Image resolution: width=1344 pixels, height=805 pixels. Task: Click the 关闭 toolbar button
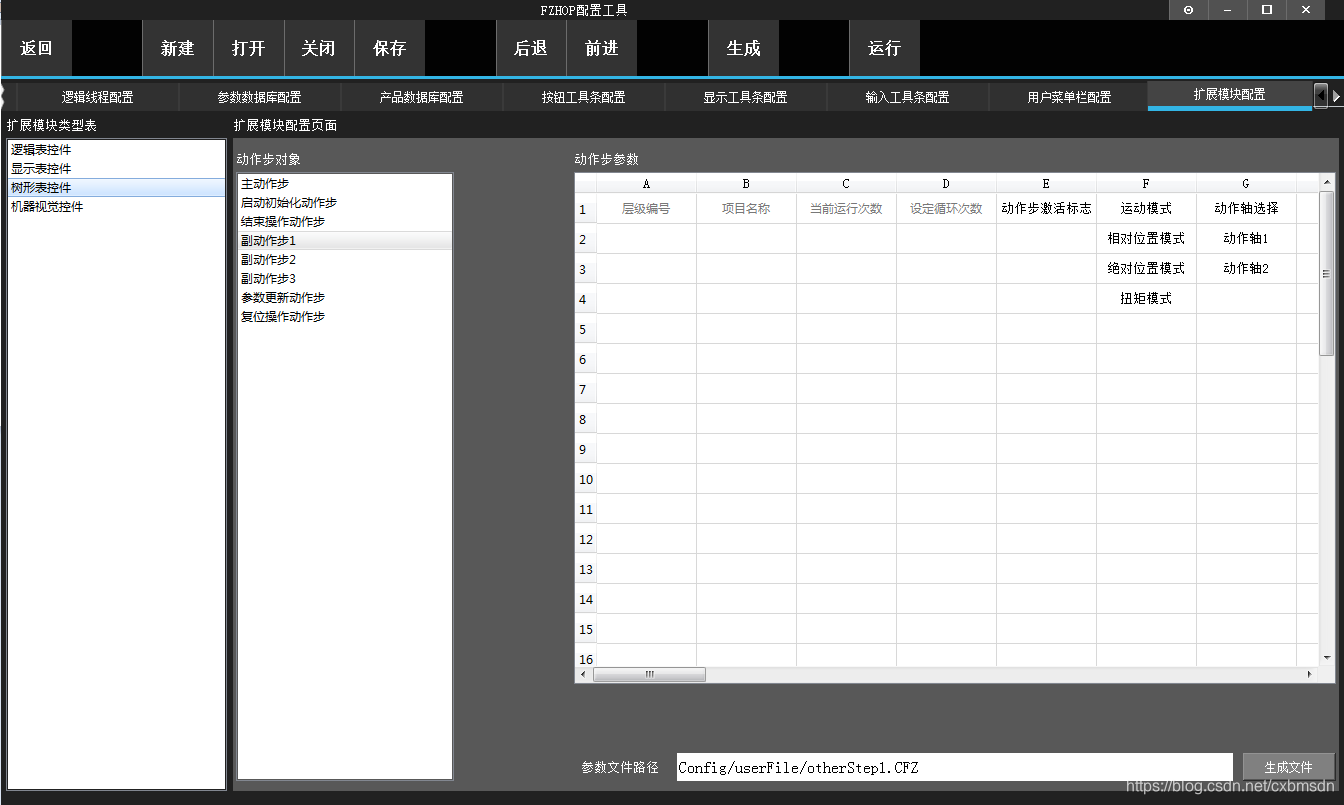tap(318, 48)
